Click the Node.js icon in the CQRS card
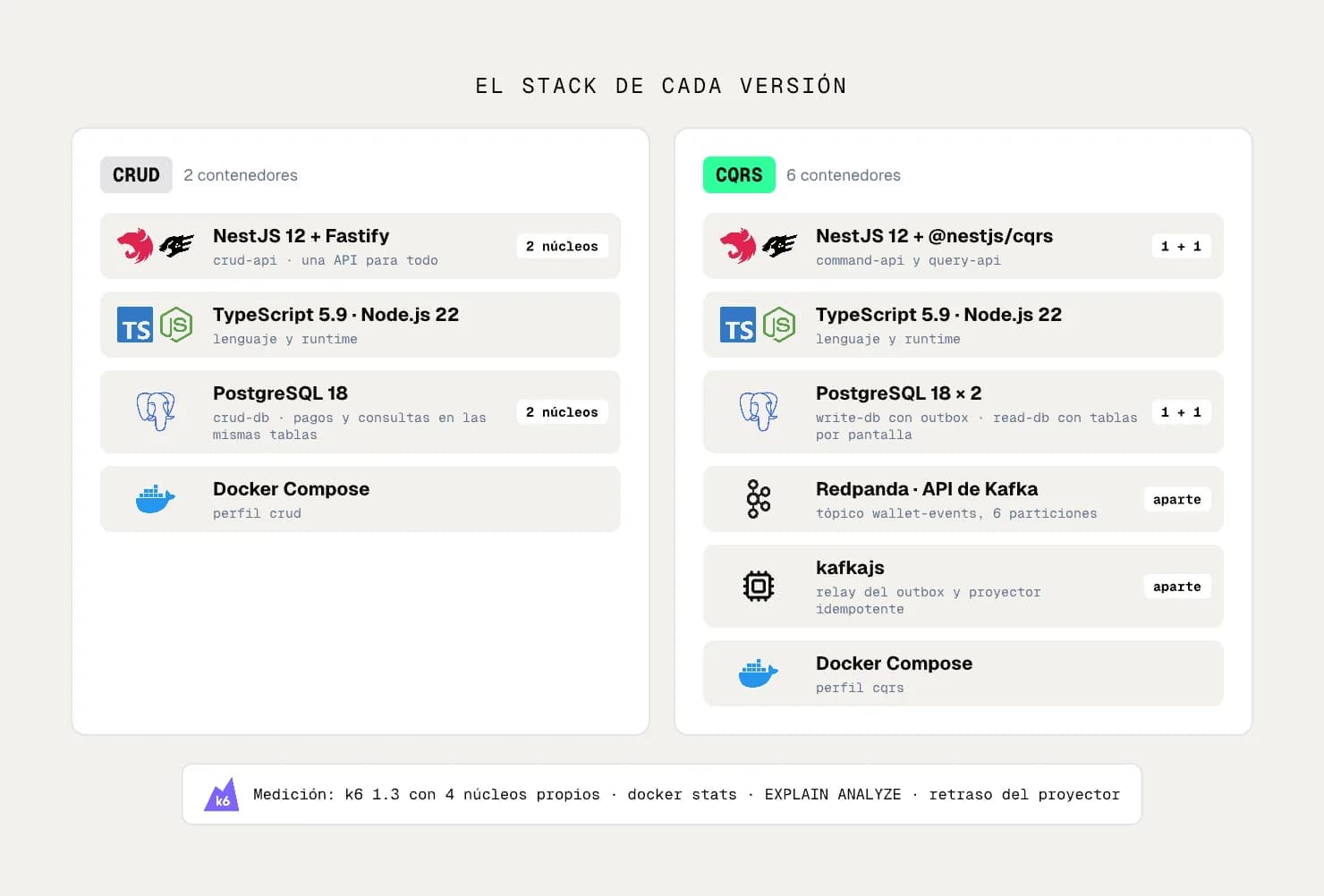 (x=779, y=325)
